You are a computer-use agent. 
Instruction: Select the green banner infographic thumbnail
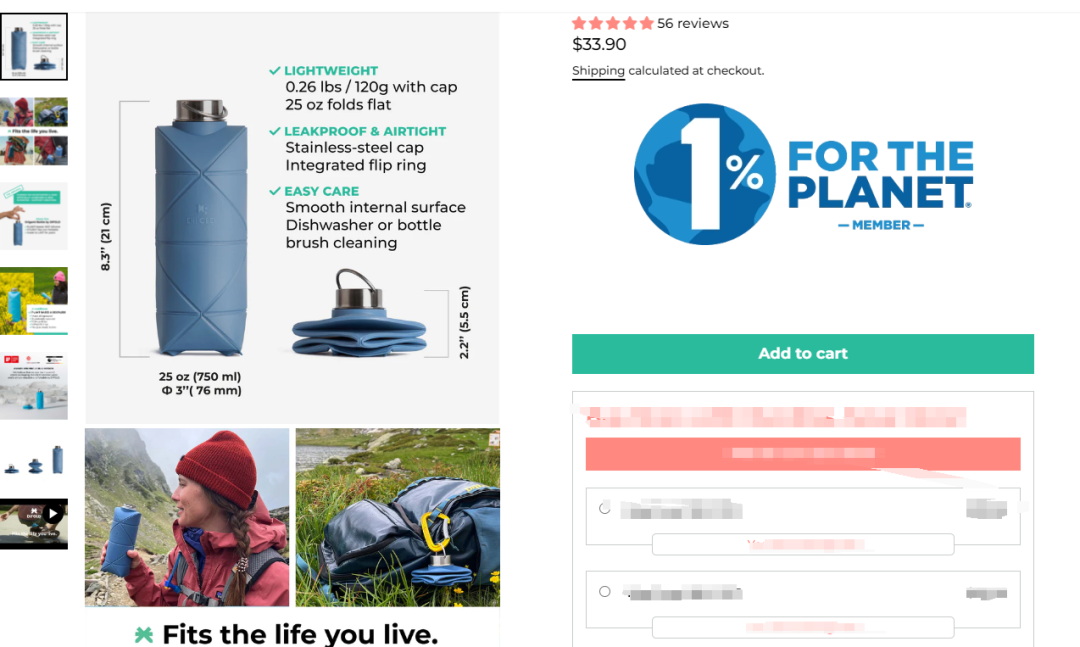tap(34, 216)
